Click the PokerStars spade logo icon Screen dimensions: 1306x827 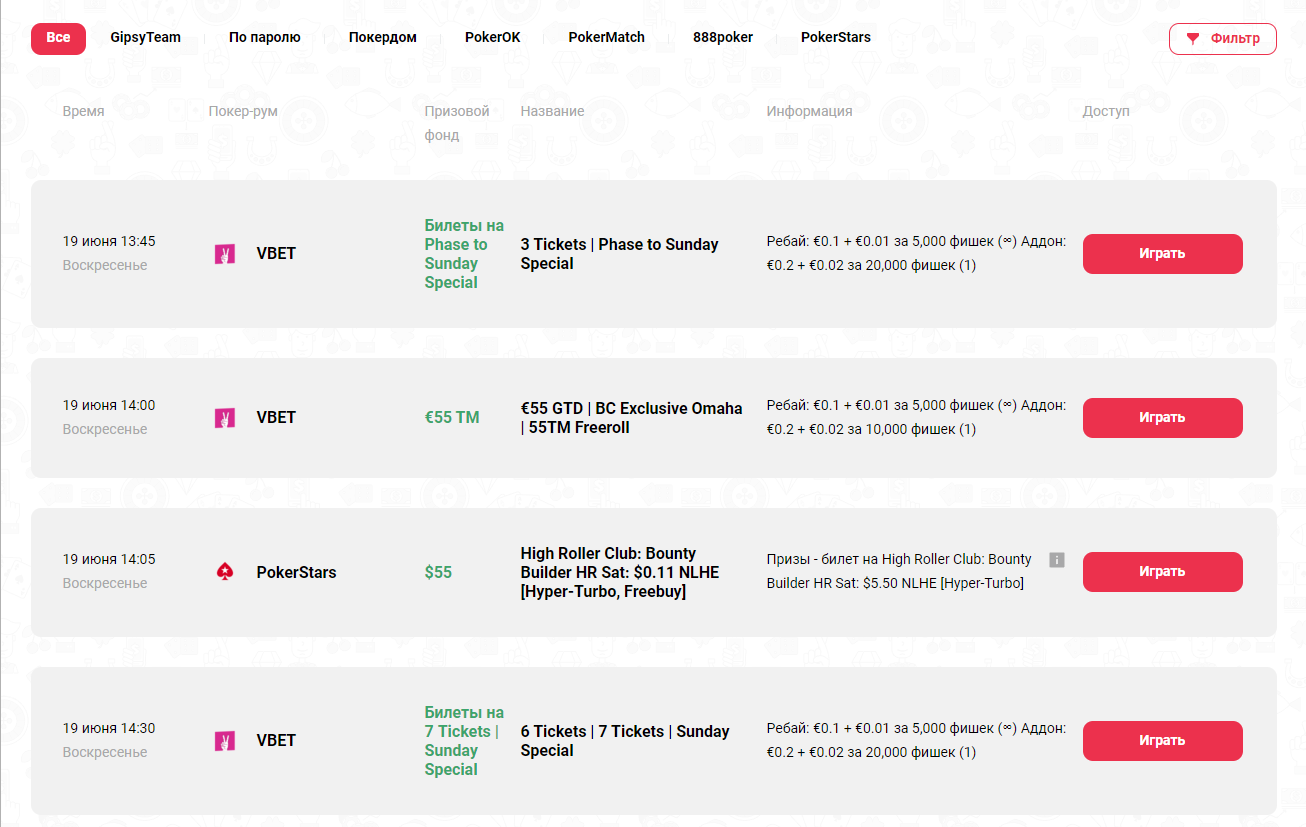[225, 572]
